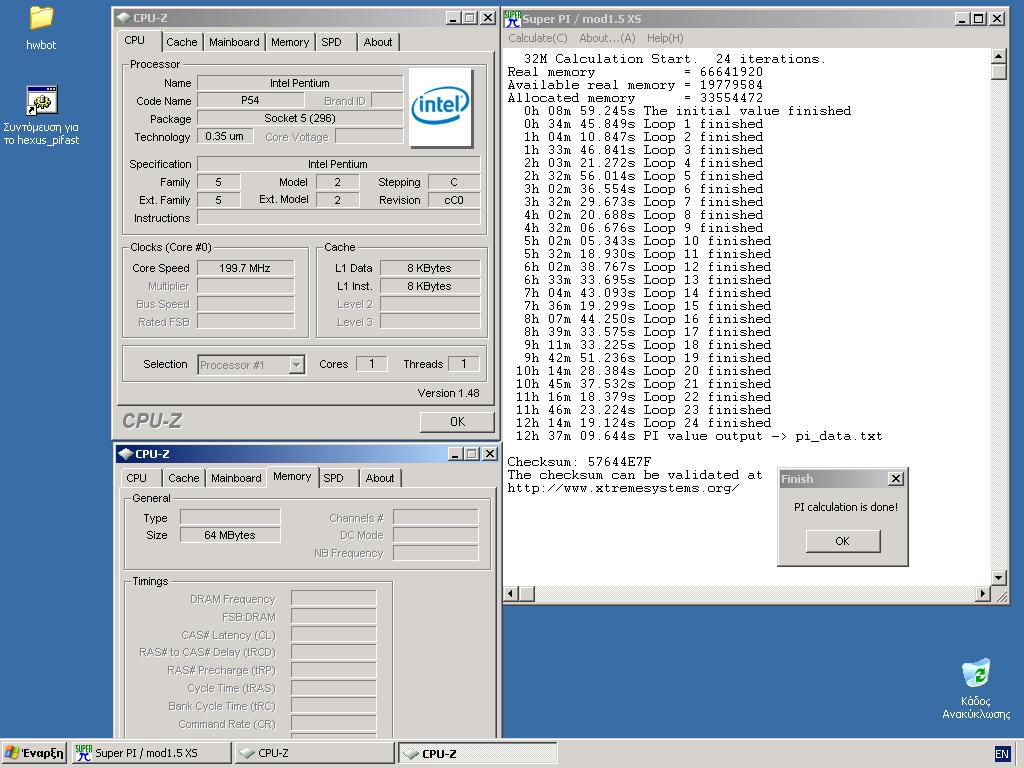The image size is (1024, 768).
Task: Click the Checksum: 57644E7F line
Action: pos(579,462)
